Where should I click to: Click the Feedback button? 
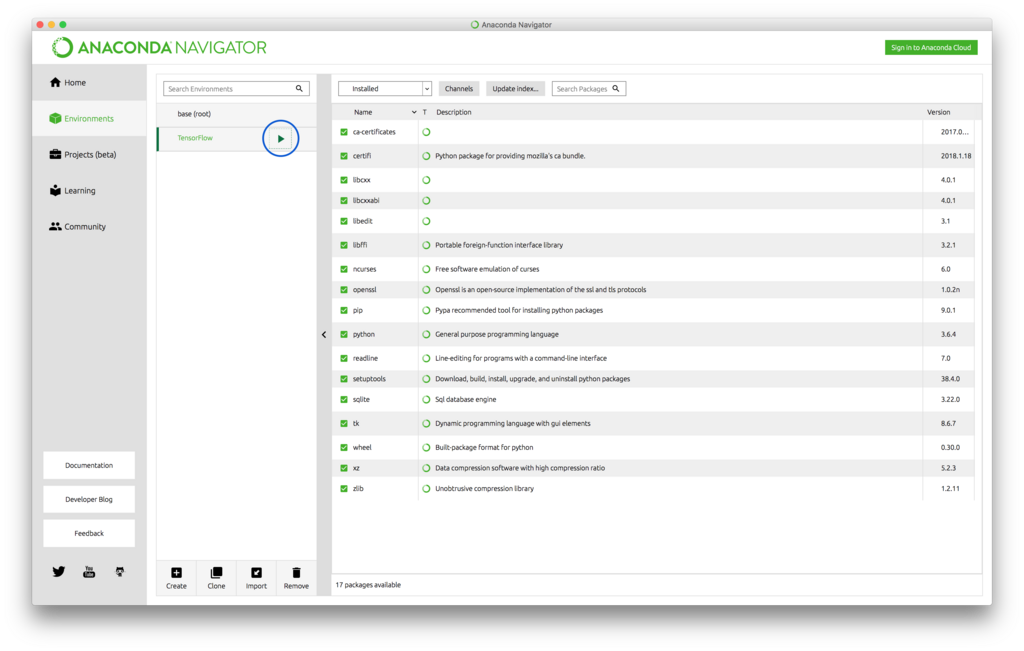pyautogui.click(x=89, y=533)
